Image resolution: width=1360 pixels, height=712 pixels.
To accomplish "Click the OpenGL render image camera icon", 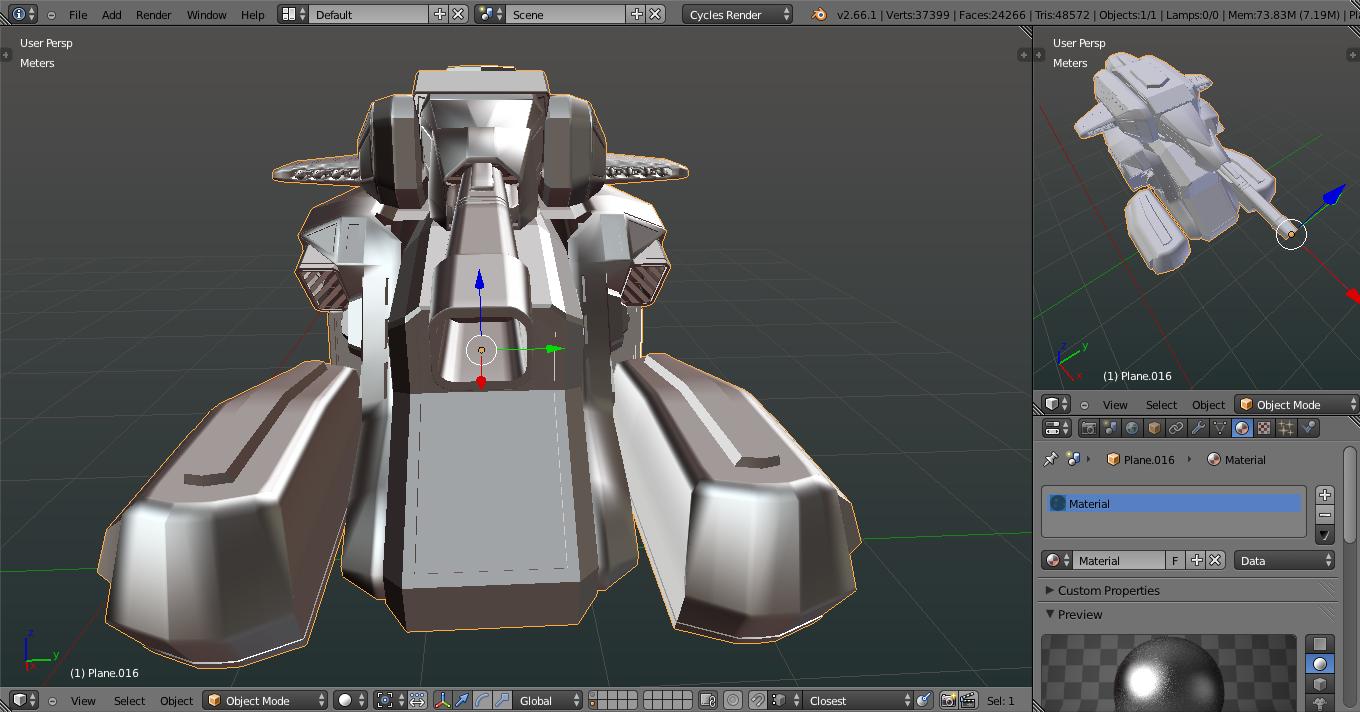I will click(x=948, y=700).
